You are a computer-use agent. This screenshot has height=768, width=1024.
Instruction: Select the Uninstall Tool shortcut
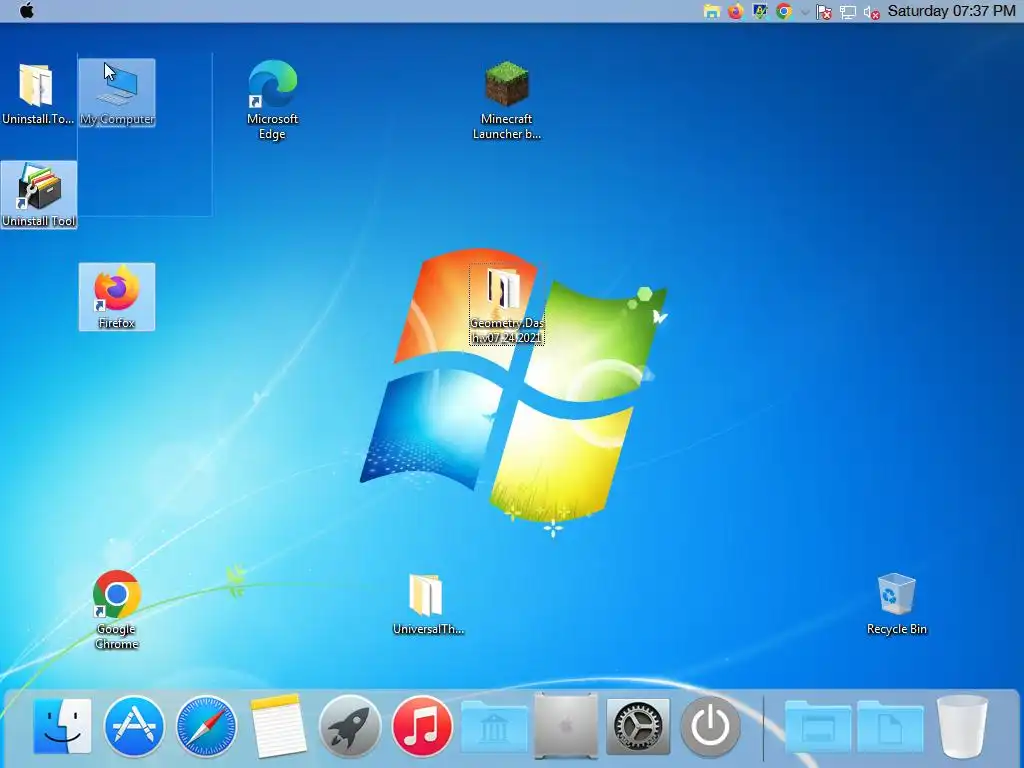click(x=39, y=195)
